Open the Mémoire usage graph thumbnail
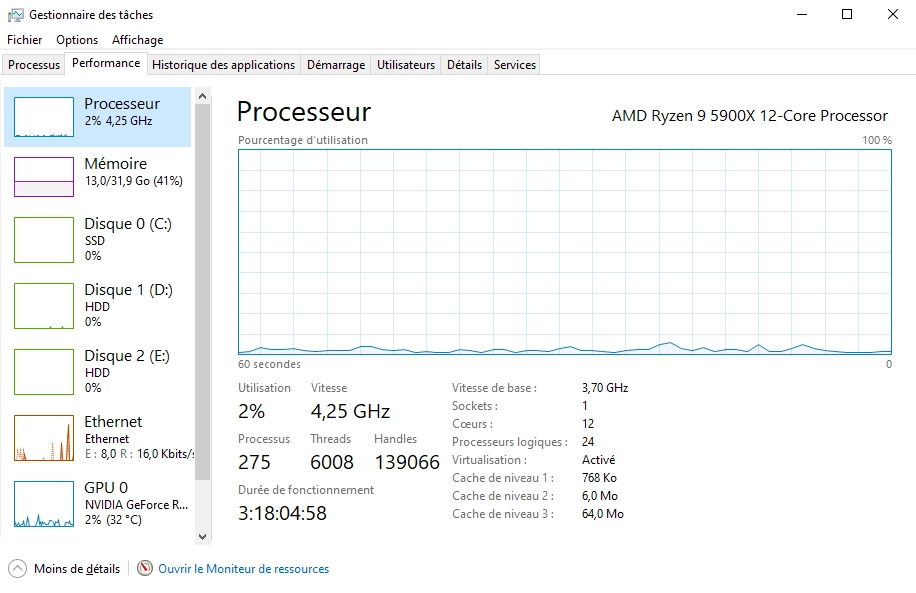Screen dimensions: 916x593 [x=44, y=176]
